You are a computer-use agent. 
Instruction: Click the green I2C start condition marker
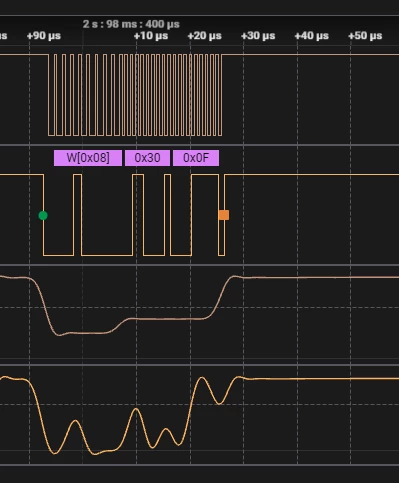(43, 216)
